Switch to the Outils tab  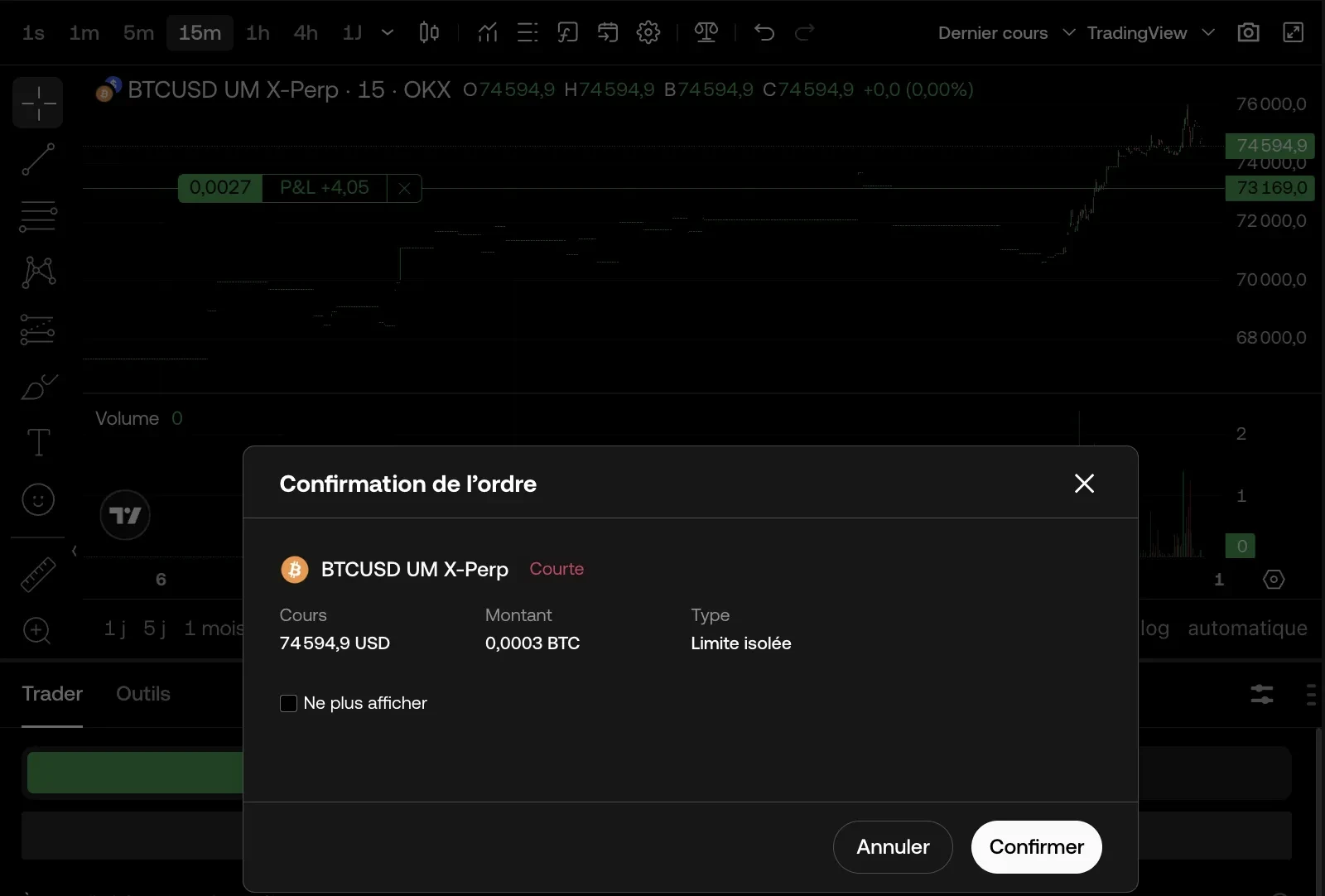pos(142,693)
